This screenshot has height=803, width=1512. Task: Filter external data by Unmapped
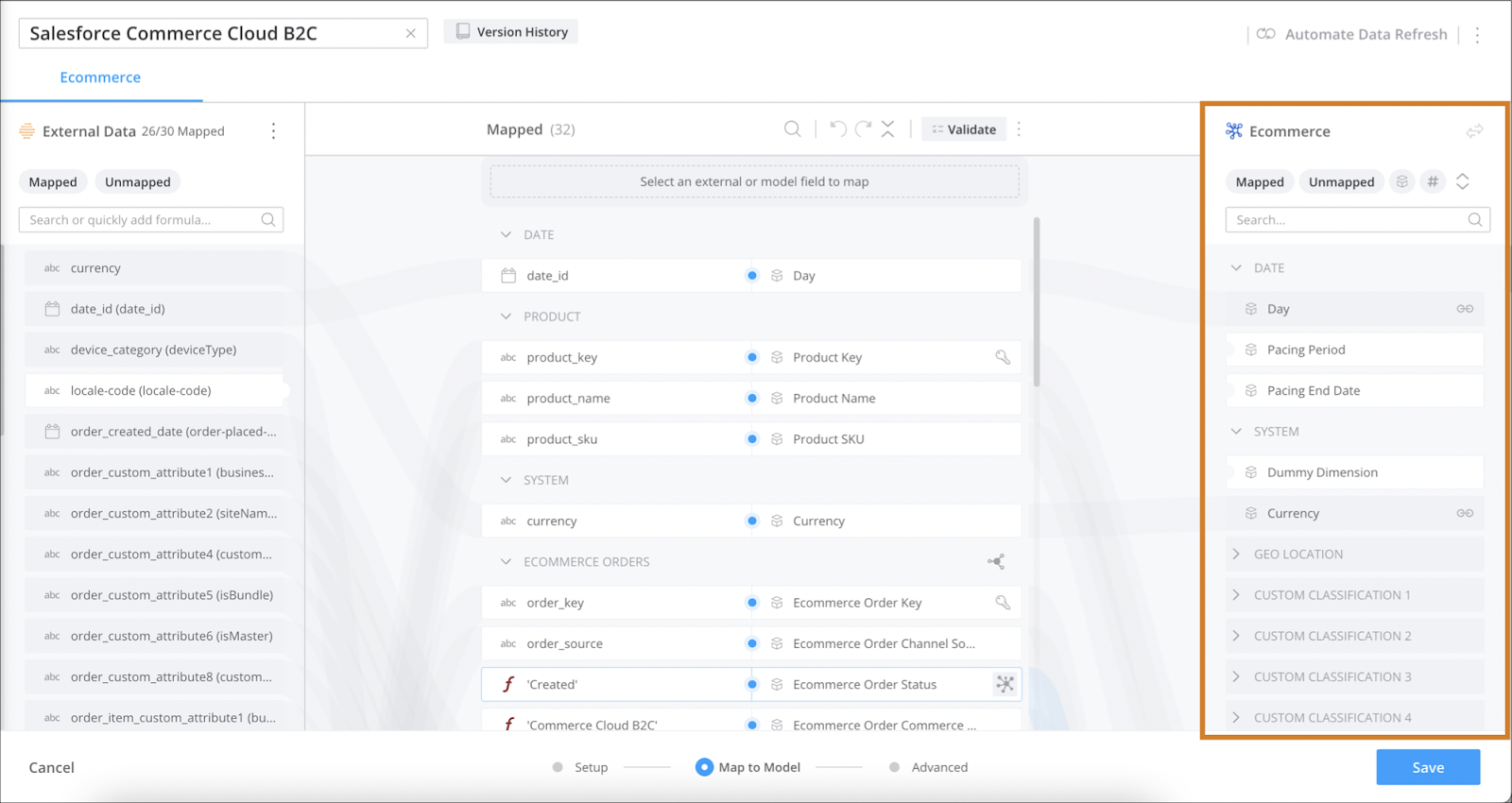(138, 182)
